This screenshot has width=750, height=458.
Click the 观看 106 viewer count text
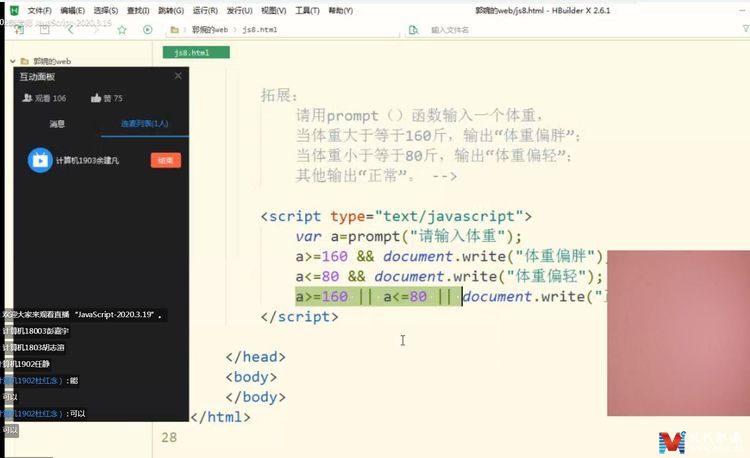(x=50, y=98)
